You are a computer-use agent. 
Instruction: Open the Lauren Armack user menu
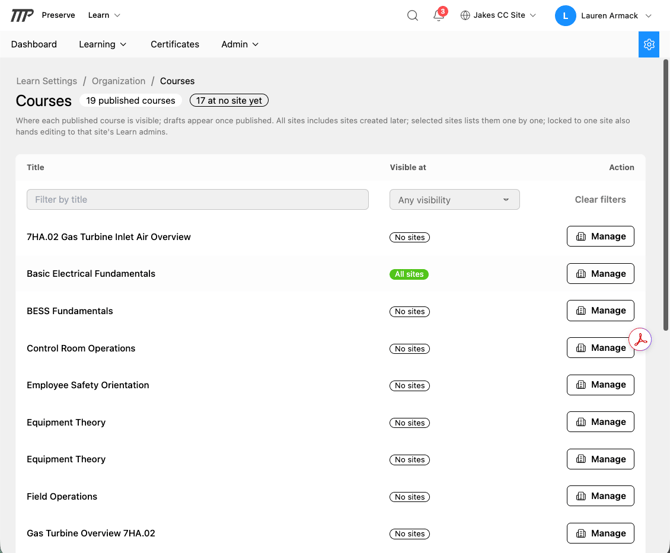pos(603,16)
